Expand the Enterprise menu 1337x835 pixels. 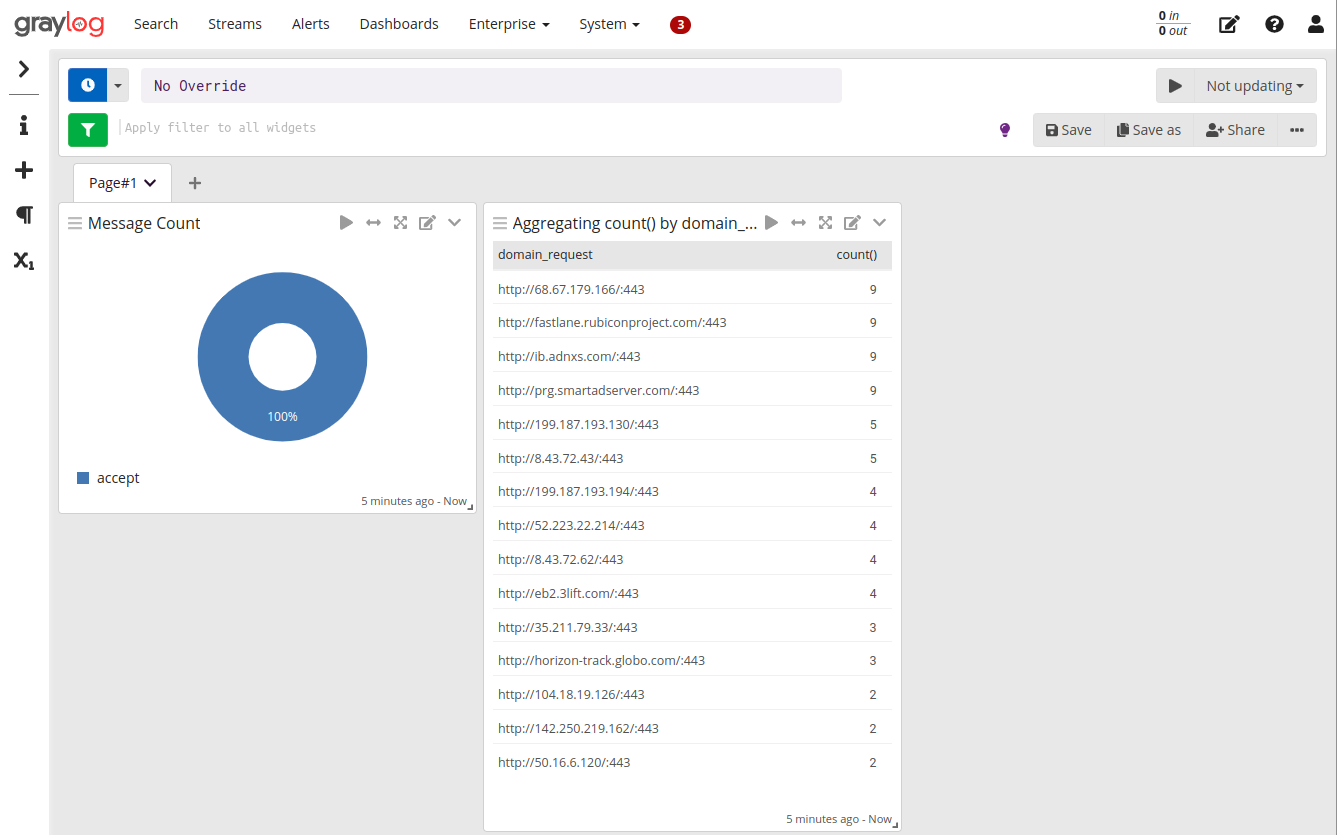[509, 24]
